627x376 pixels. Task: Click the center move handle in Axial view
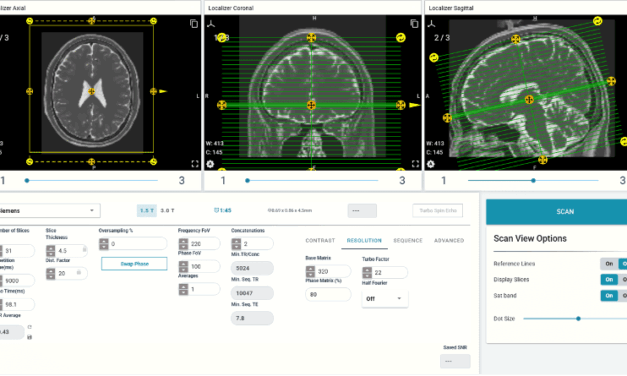coord(92,92)
